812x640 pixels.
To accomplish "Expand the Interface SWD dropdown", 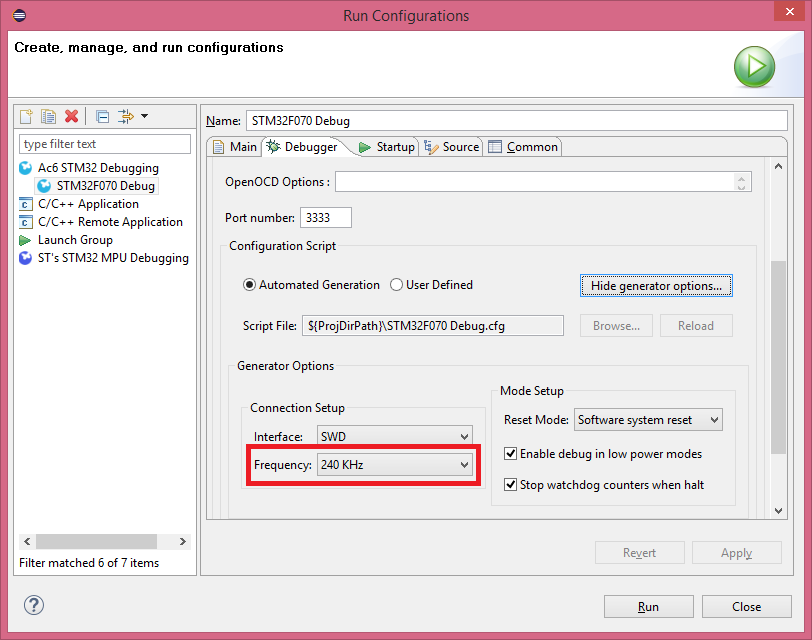I will point(394,436).
